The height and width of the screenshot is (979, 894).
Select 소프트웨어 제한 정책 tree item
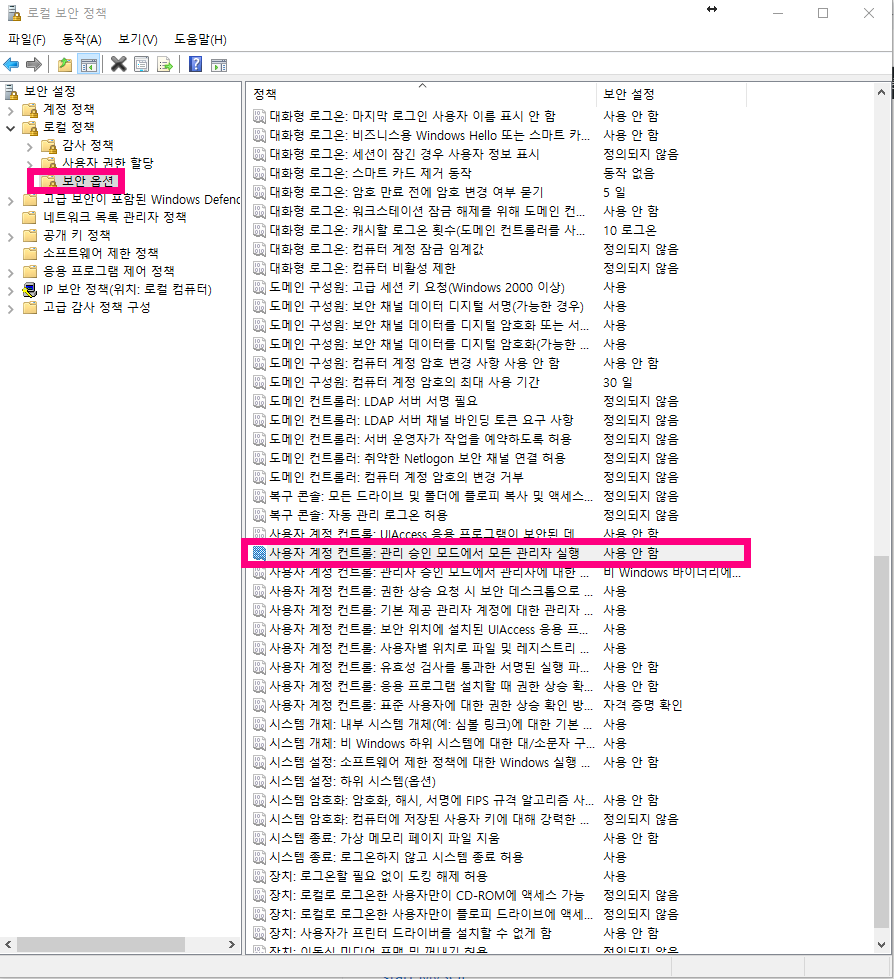tap(101, 253)
